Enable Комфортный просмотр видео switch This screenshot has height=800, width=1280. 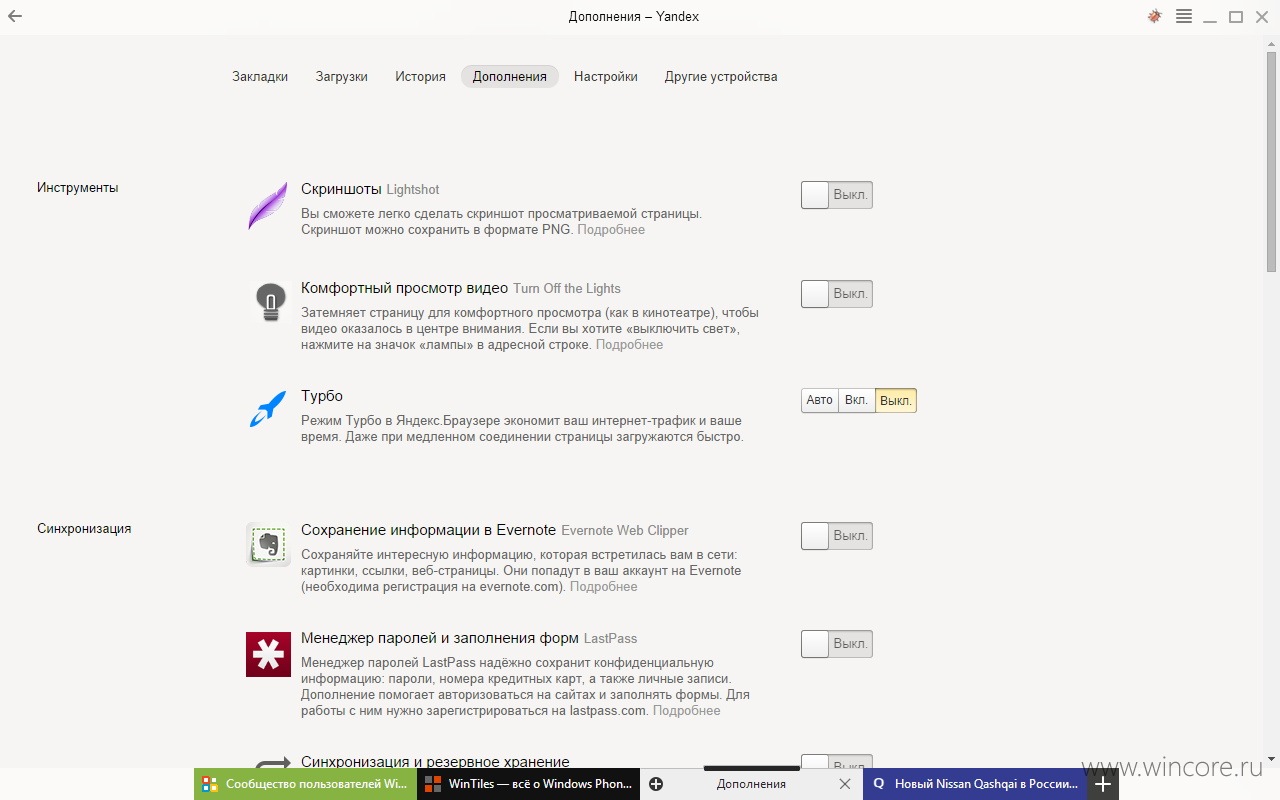837,294
